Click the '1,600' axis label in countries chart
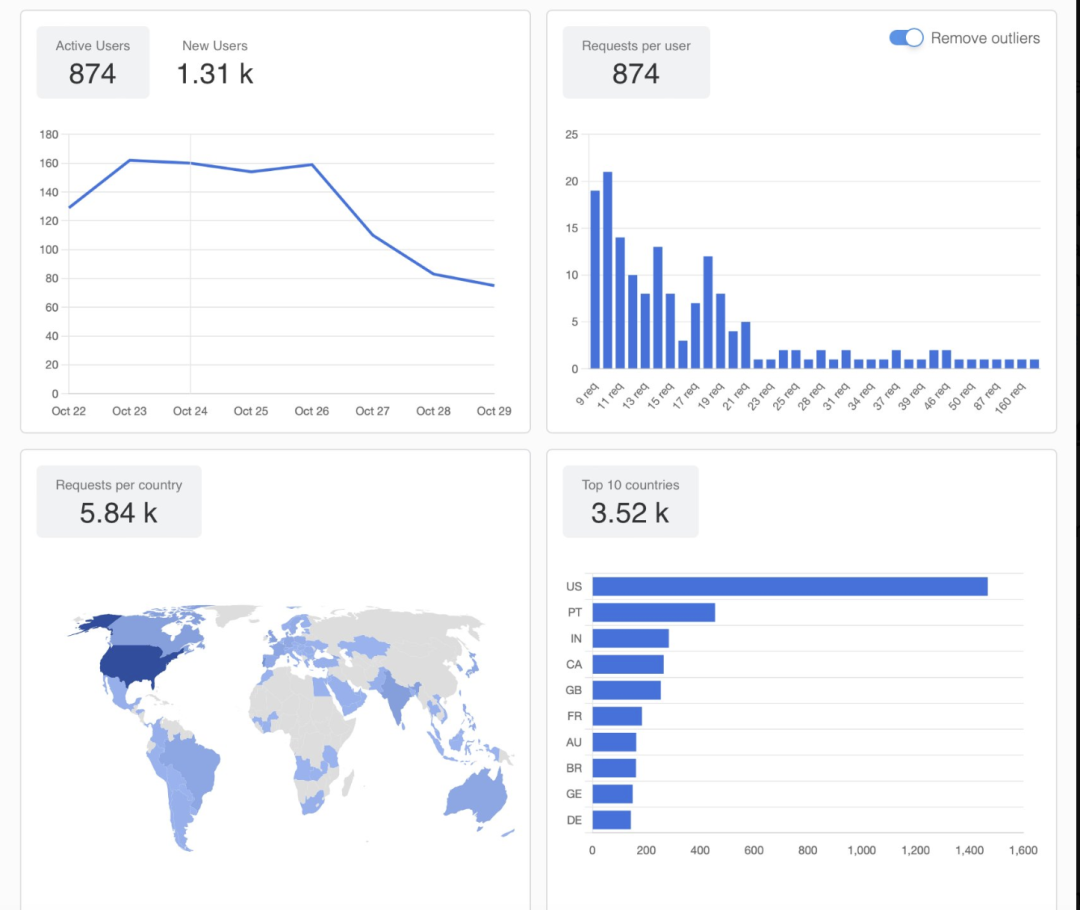The width and height of the screenshot is (1080, 910). pos(1024,851)
